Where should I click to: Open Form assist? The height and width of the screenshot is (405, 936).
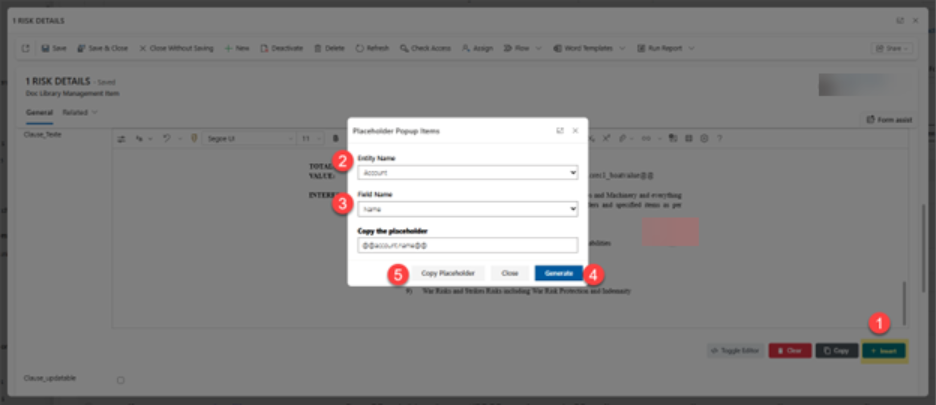tap(889, 119)
